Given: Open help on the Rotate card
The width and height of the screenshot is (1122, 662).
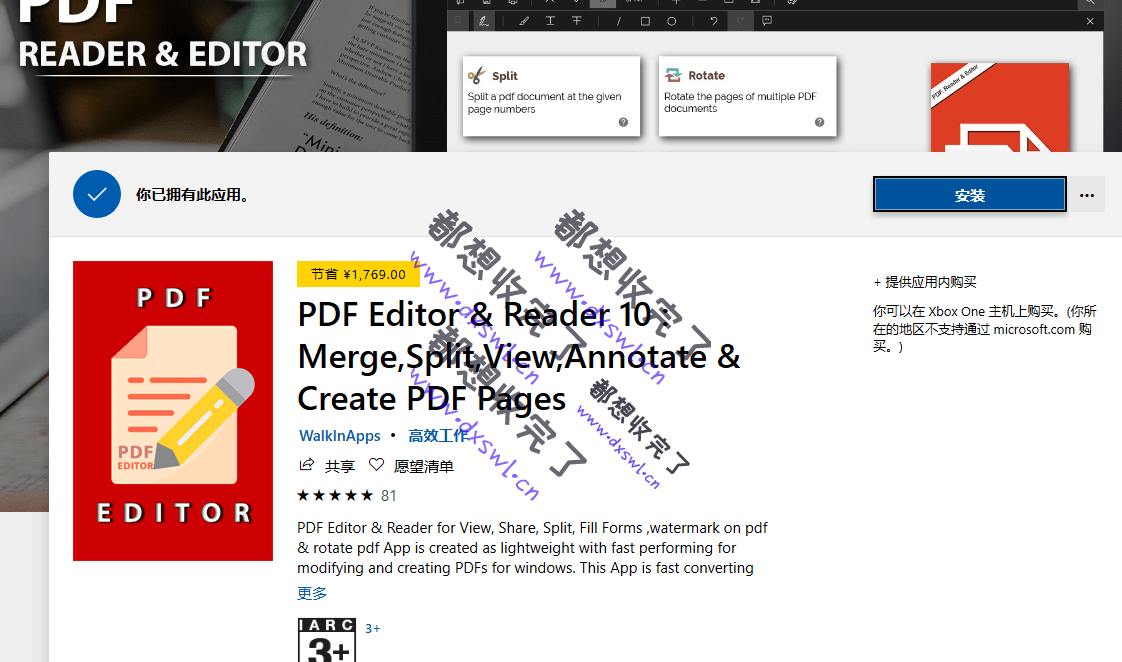Looking at the screenshot, I should pos(819,122).
